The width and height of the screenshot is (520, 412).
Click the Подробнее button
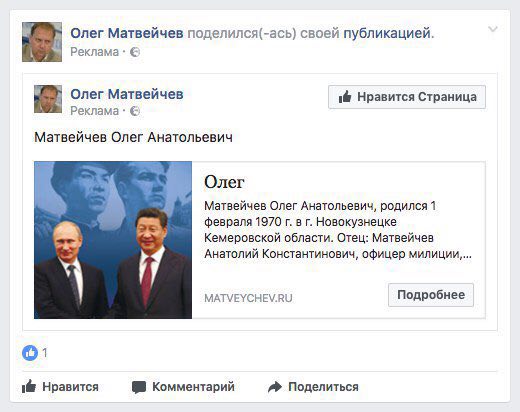coord(431,295)
